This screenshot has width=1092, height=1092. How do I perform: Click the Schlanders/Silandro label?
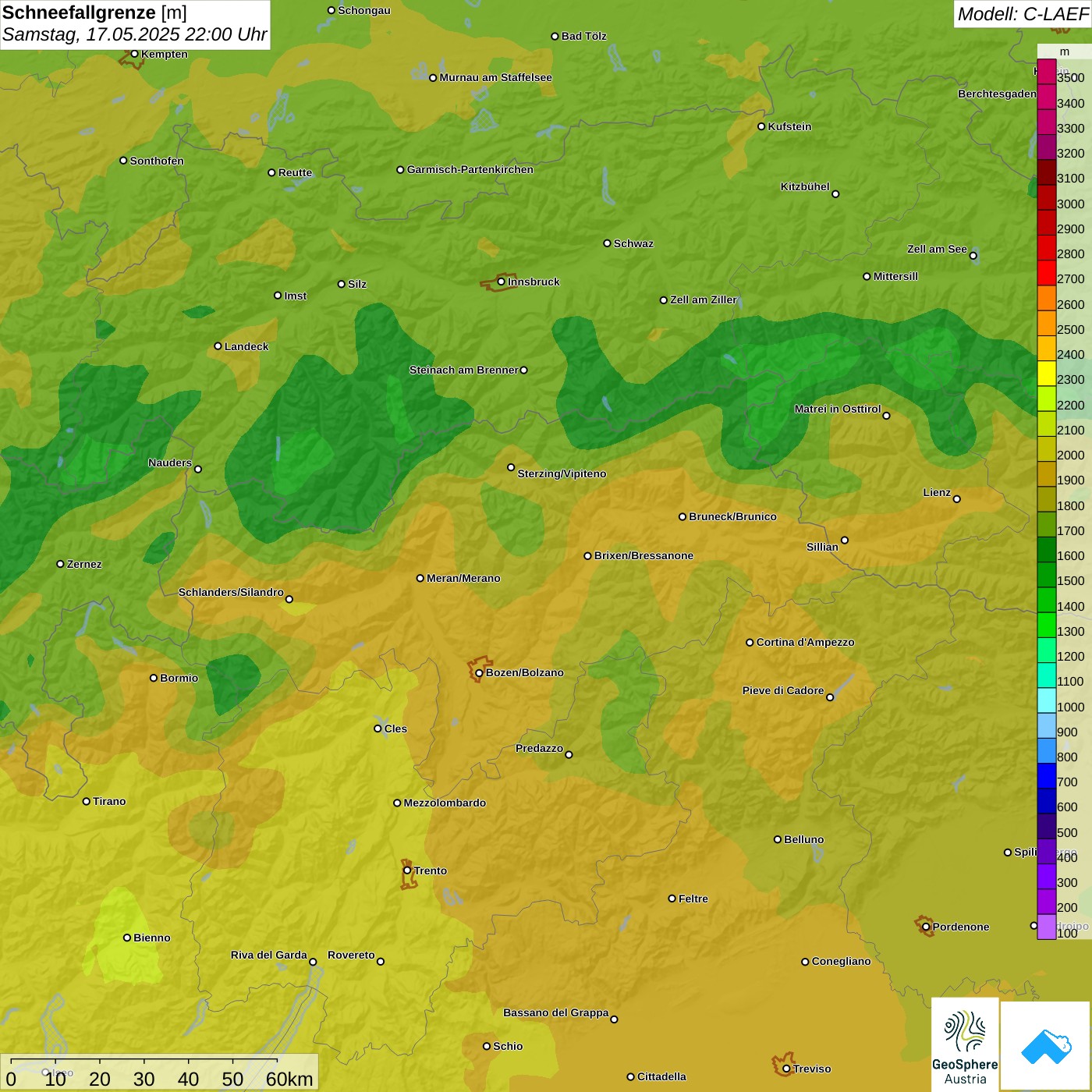click(x=231, y=592)
